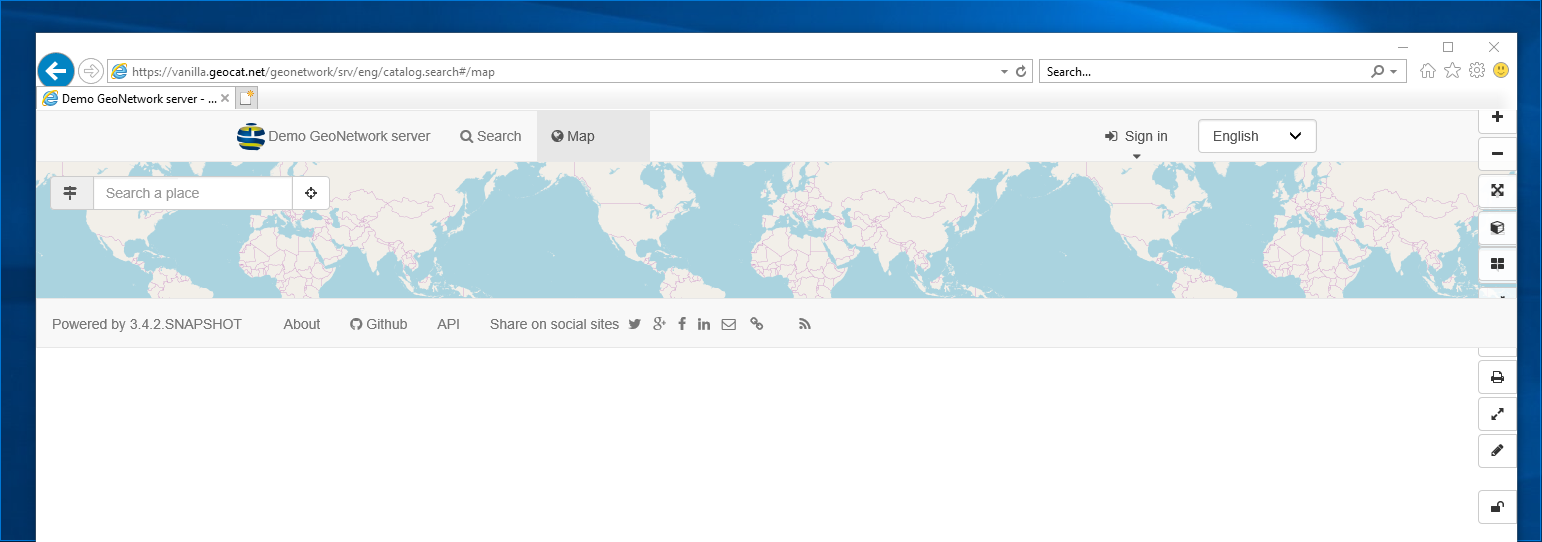Click the Share on social sites label

click(x=554, y=324)
